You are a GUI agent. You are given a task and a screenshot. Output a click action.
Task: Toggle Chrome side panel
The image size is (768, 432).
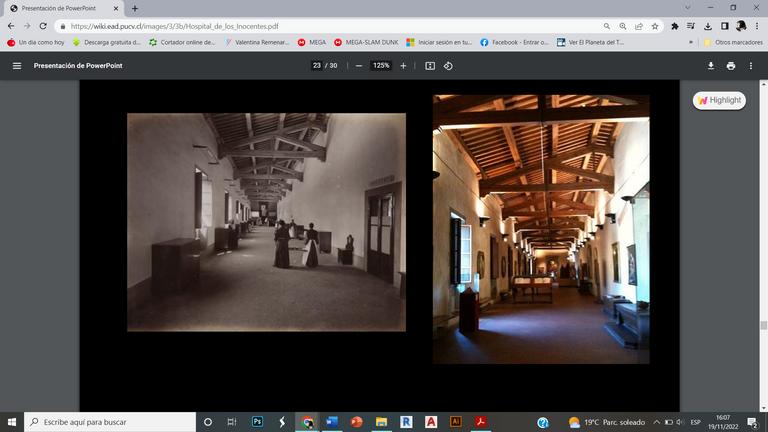724,26
